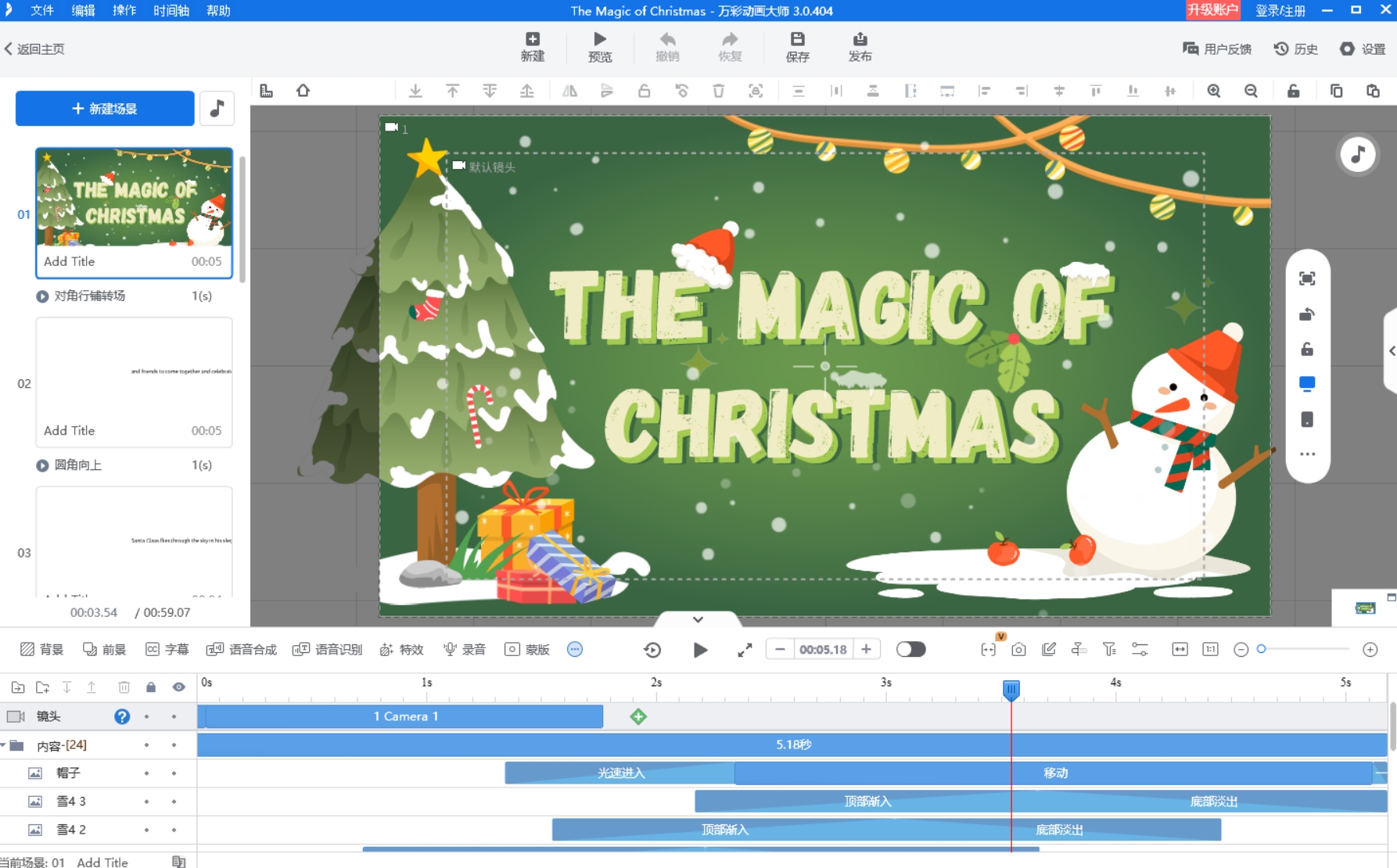Click the Save (保存) icon
Viewport: 1397px width, 868px height.
click(x=797, y=47)
